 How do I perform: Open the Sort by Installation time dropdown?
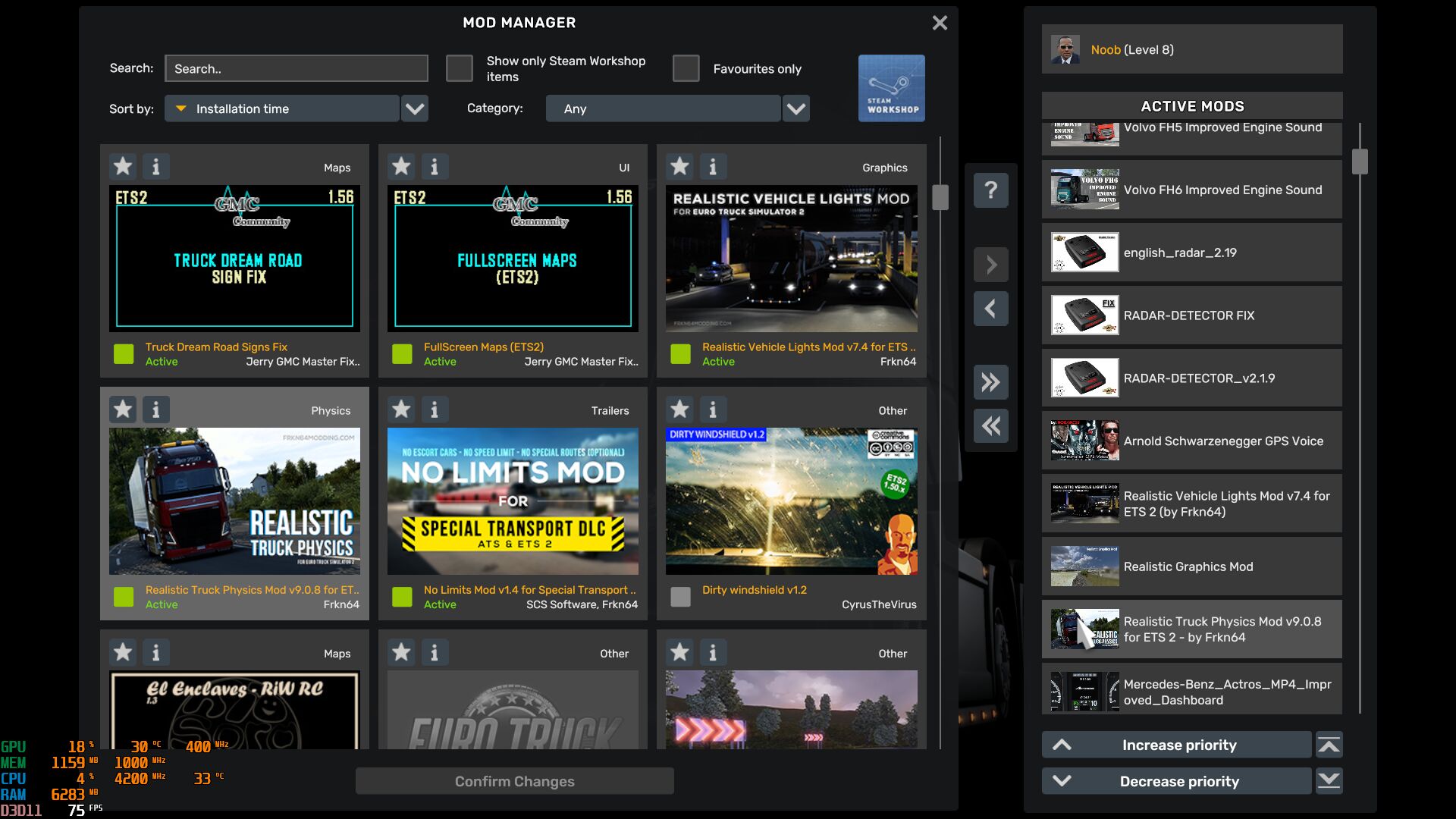pos(414,108)
